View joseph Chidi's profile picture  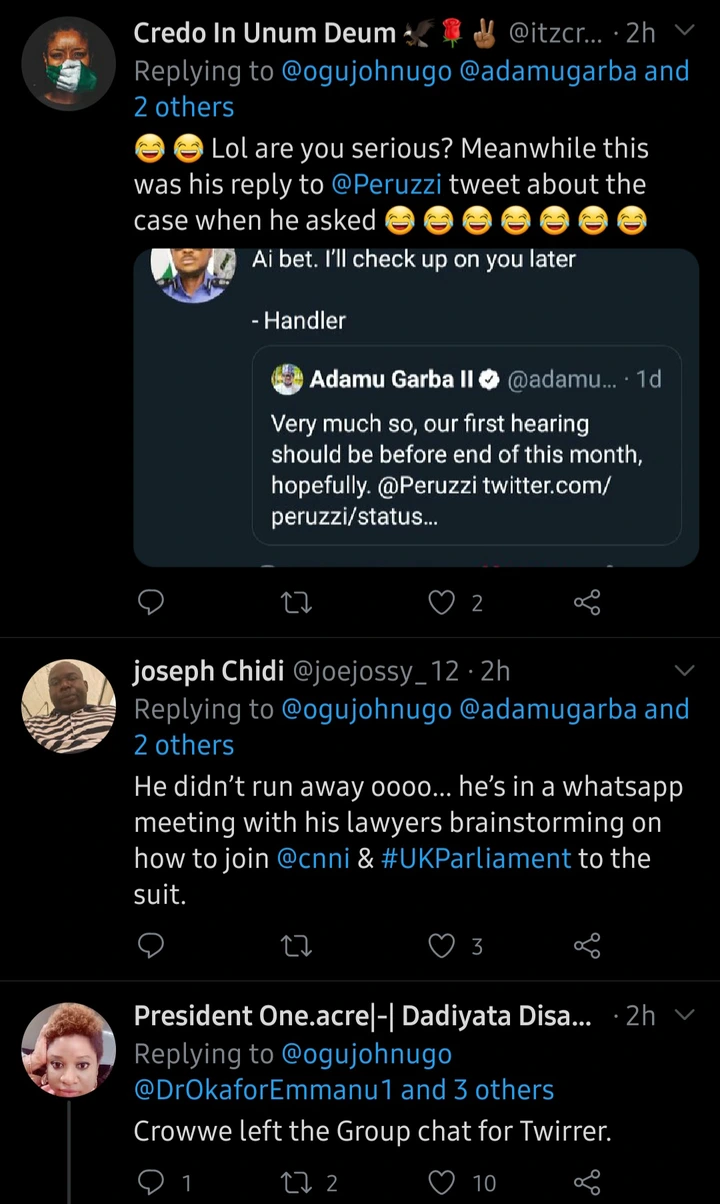[x=69, y=706]
